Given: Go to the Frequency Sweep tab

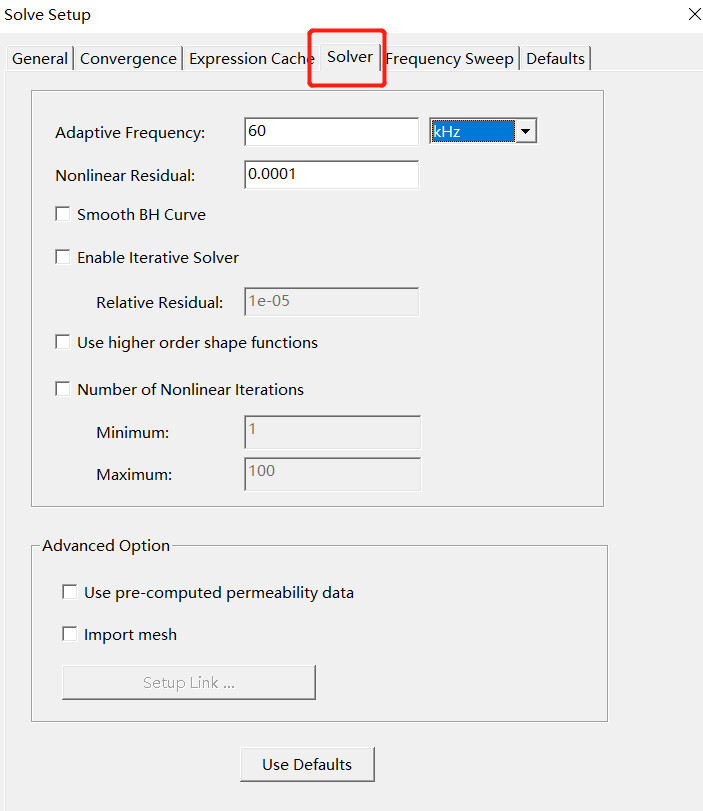Looking at the screenshot, I should 450,59.
